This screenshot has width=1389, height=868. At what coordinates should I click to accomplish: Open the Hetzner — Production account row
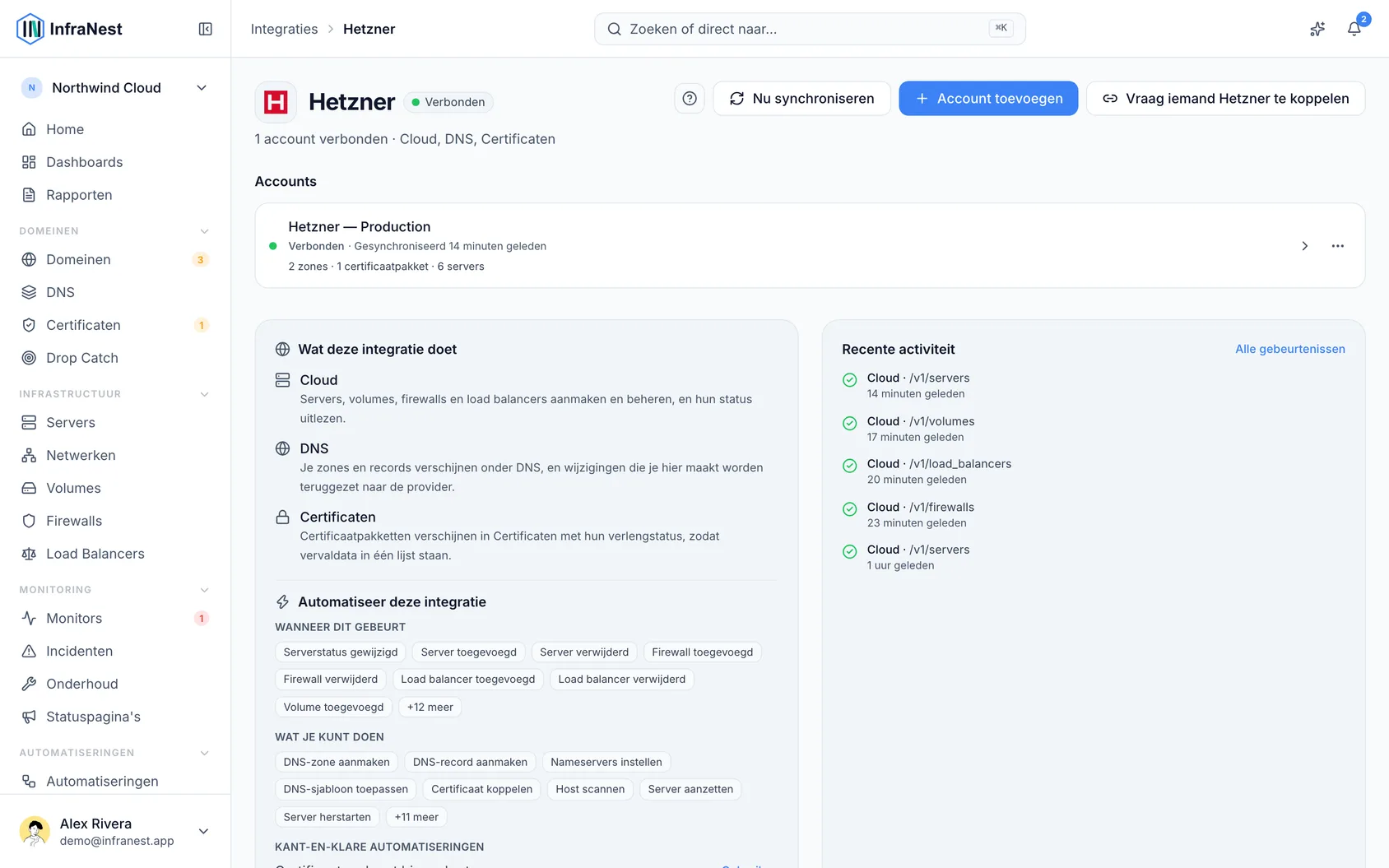pos(810,246)
